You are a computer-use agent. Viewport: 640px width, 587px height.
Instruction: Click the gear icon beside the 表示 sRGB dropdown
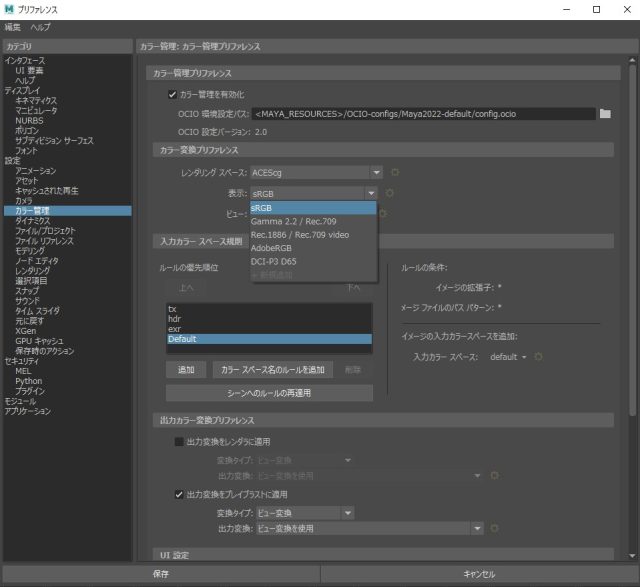(x=390, y=192)
